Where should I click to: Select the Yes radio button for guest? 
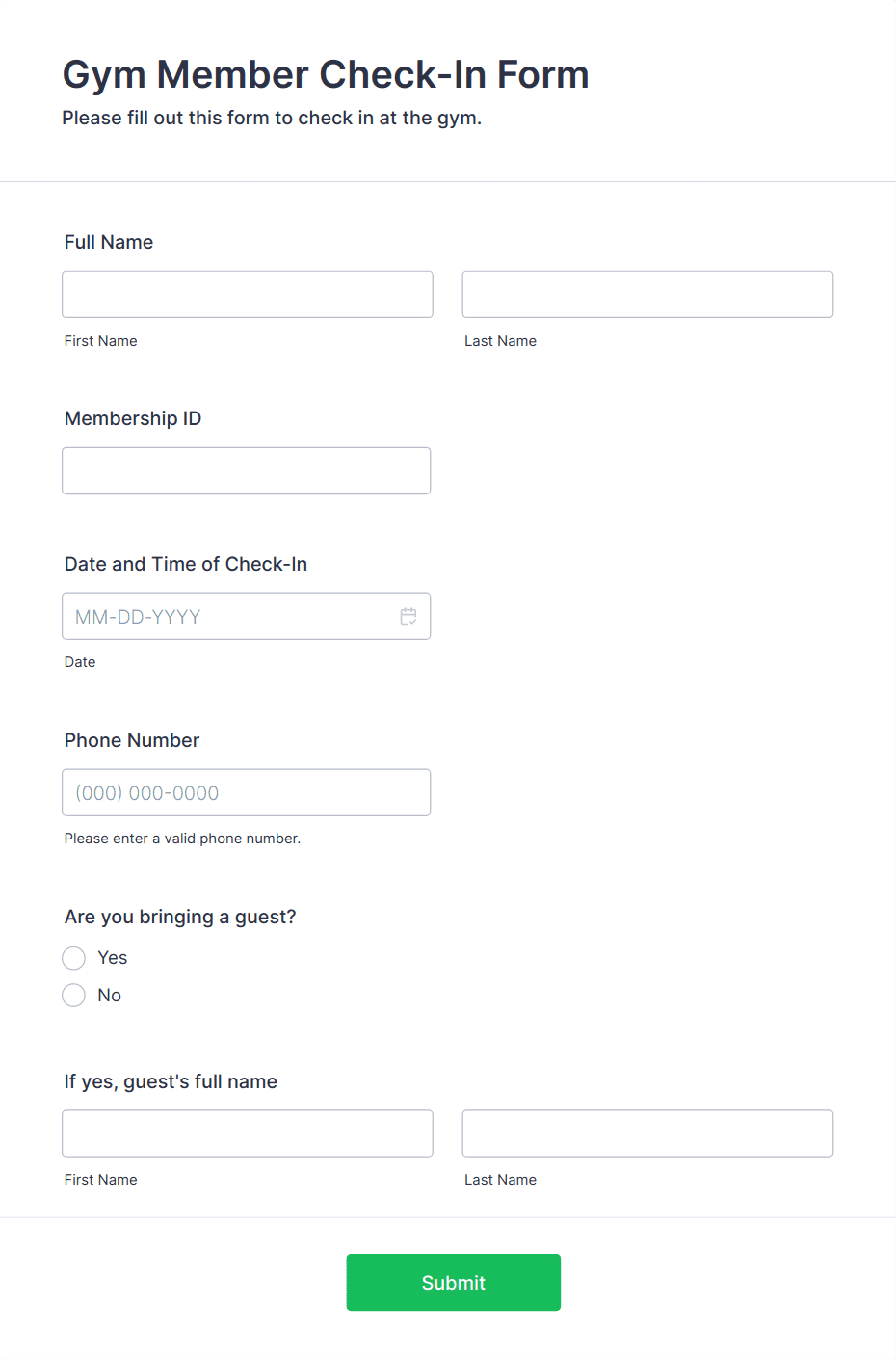pyautogui.click(x=74, y=958)
